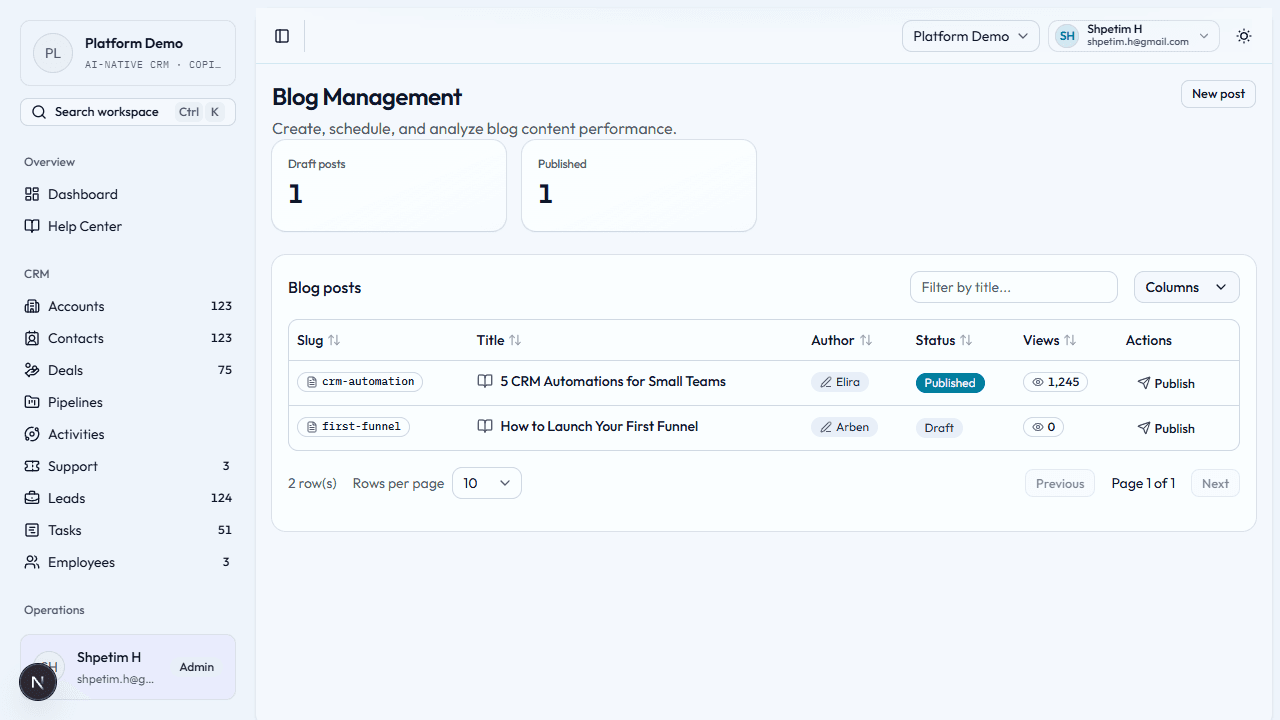Click the eye icon showing 0 views

pyautogui.click(x=1038, y=427)
